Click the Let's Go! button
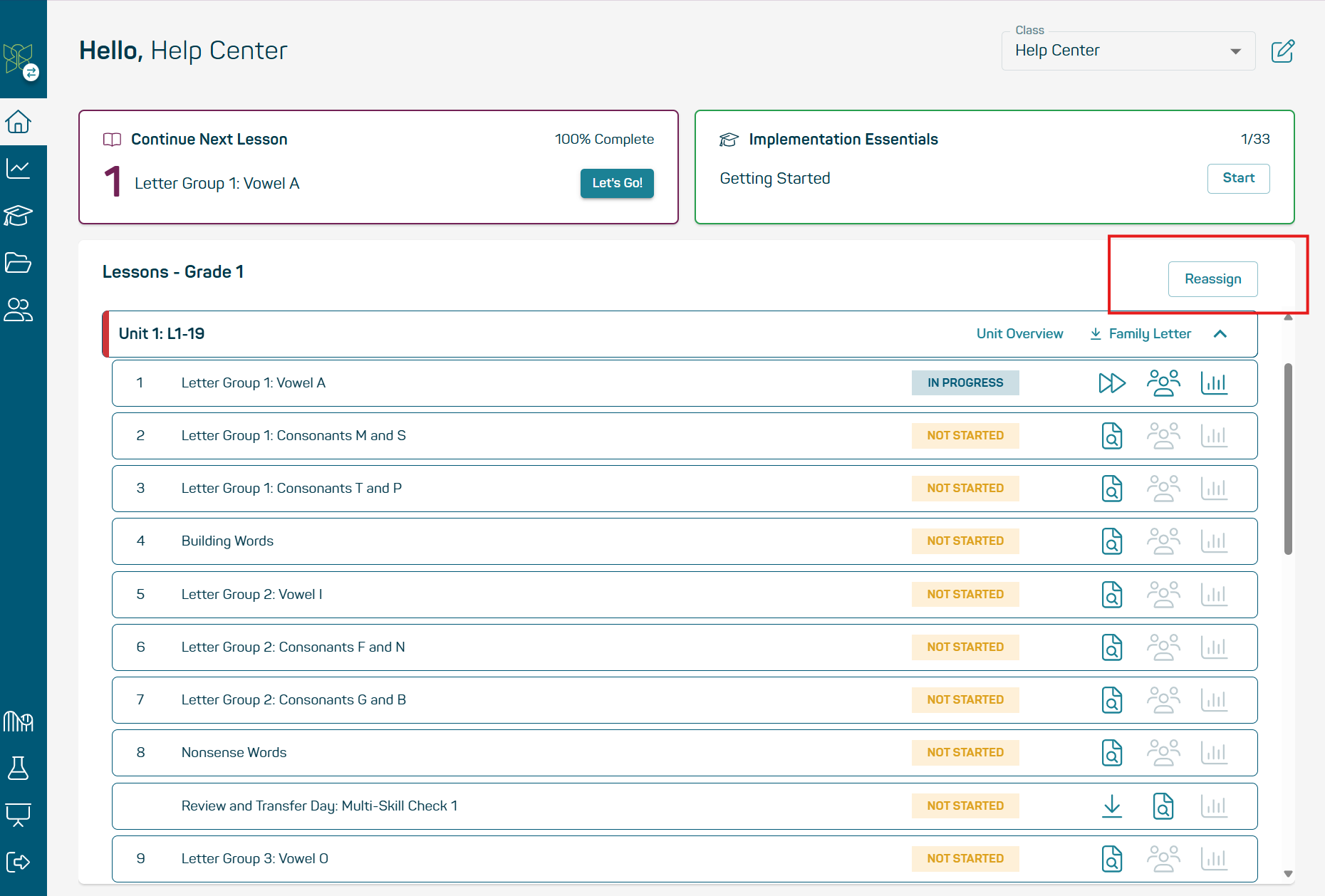Viewport: 1325px width, 896px height. point(617,183)
